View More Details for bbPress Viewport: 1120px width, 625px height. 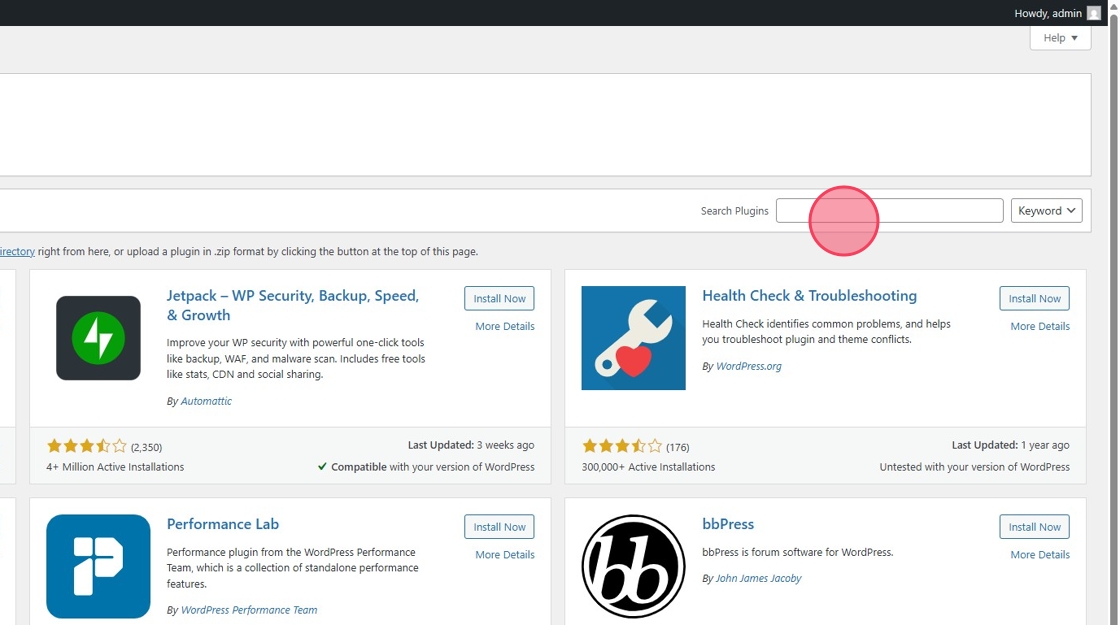tap(1039, 555)
